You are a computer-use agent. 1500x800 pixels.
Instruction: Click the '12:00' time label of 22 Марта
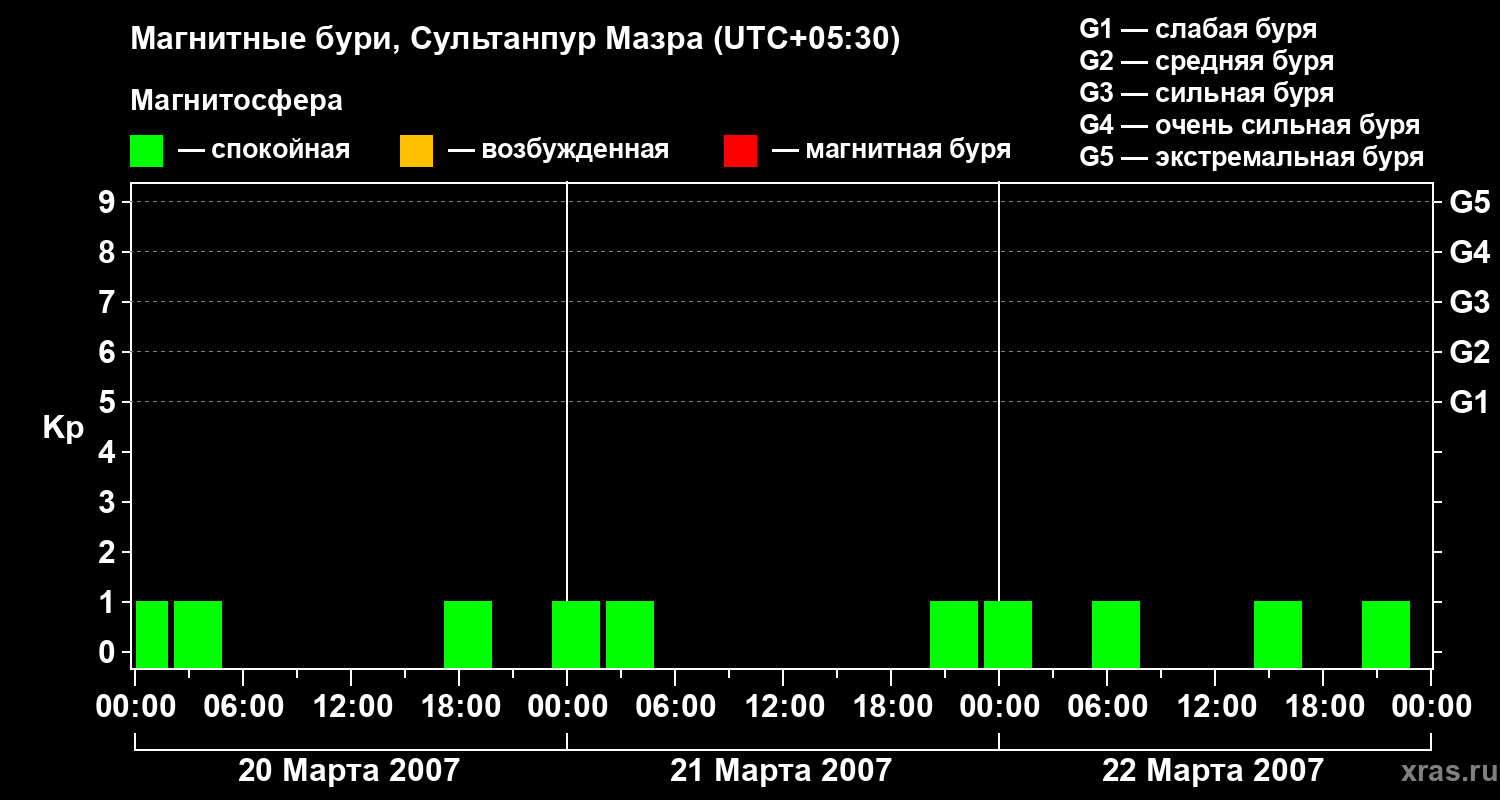click(1215, 707)
